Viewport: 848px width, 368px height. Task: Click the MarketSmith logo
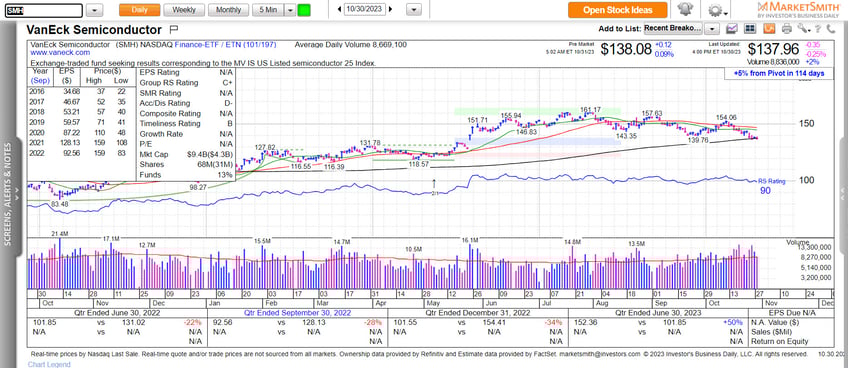click(x=798, y=9)
